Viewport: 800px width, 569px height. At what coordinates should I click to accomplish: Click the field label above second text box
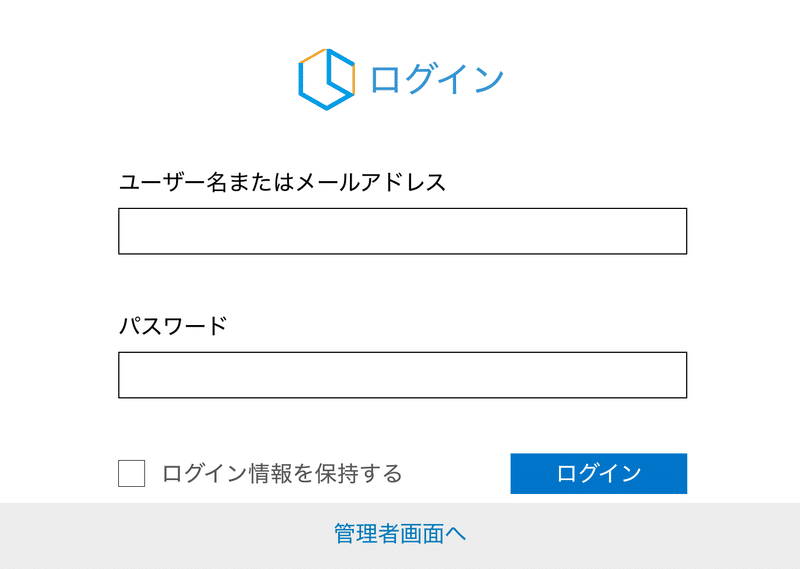click(173, 326)
